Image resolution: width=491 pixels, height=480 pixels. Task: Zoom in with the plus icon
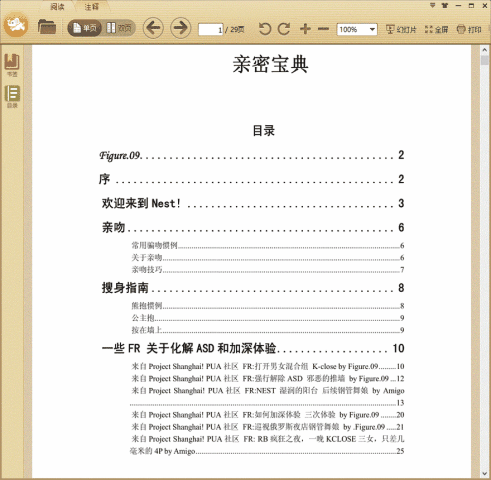305,29
